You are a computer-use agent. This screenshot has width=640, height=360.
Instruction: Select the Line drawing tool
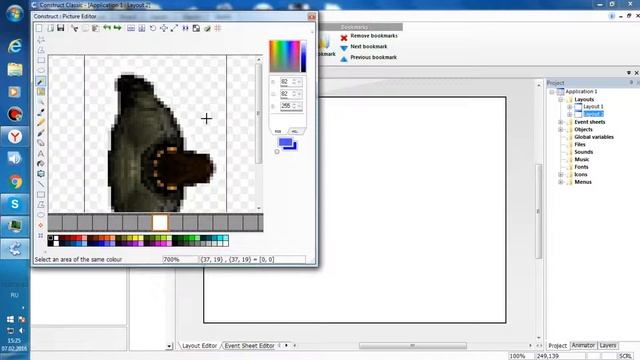[x=41, y=184]
